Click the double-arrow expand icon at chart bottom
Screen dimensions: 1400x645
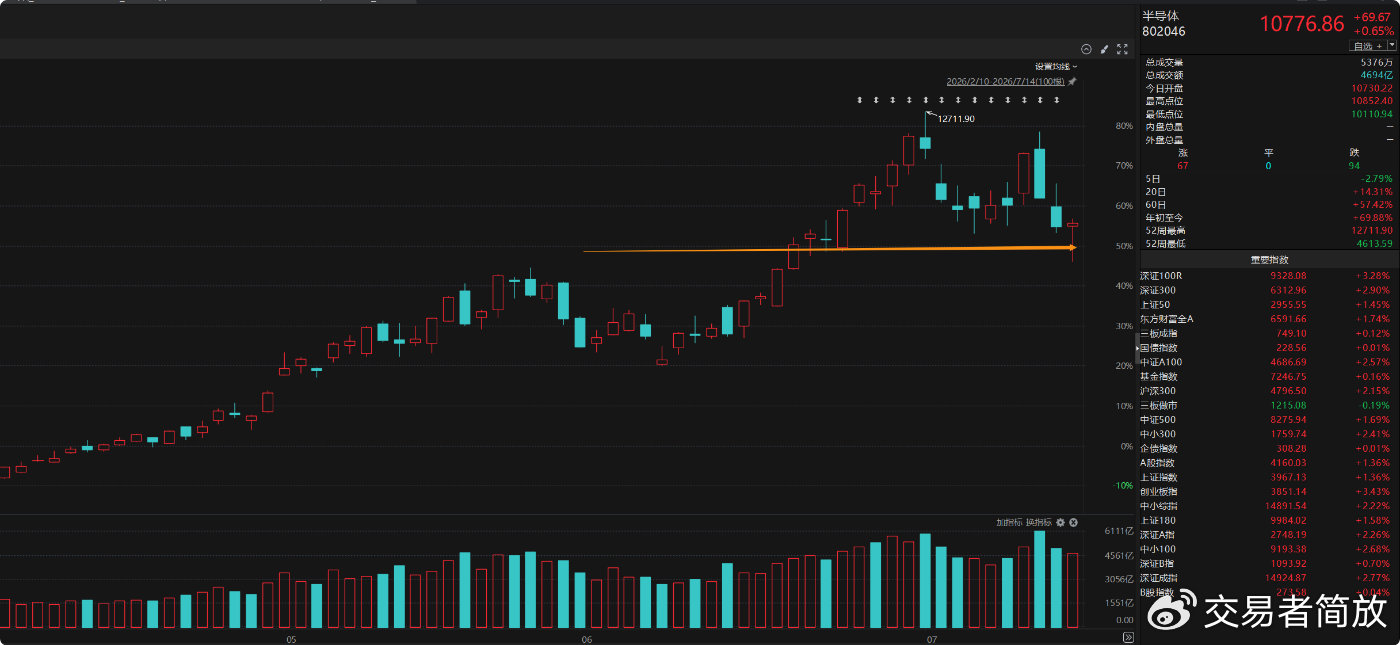tap(1128, 636)
